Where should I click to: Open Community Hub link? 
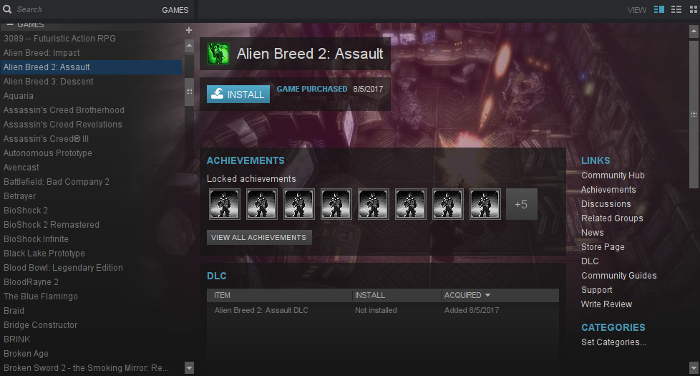pyautogui.click(x=612, y=175)
